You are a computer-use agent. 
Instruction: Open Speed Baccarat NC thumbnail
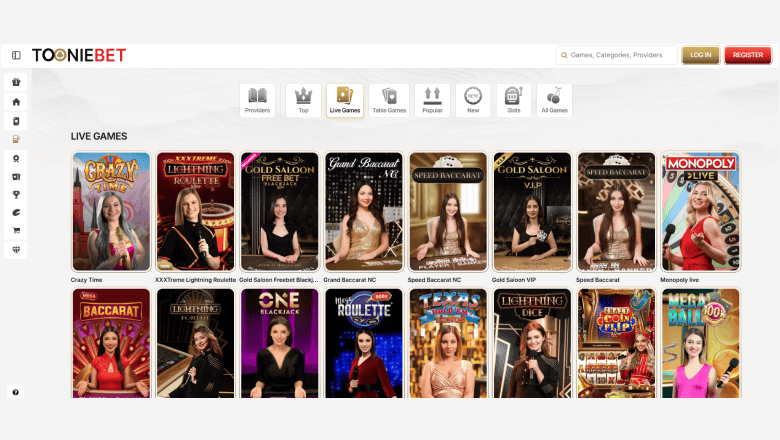click(x=448, y=212)
